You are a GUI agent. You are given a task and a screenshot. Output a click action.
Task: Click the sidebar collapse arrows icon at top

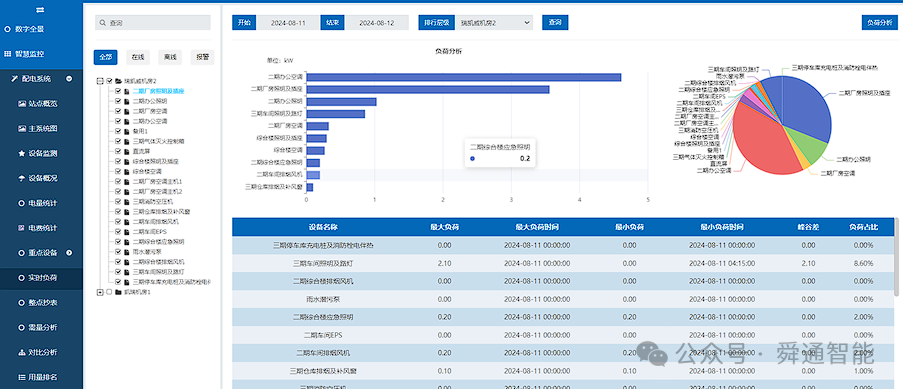point(40,10)
